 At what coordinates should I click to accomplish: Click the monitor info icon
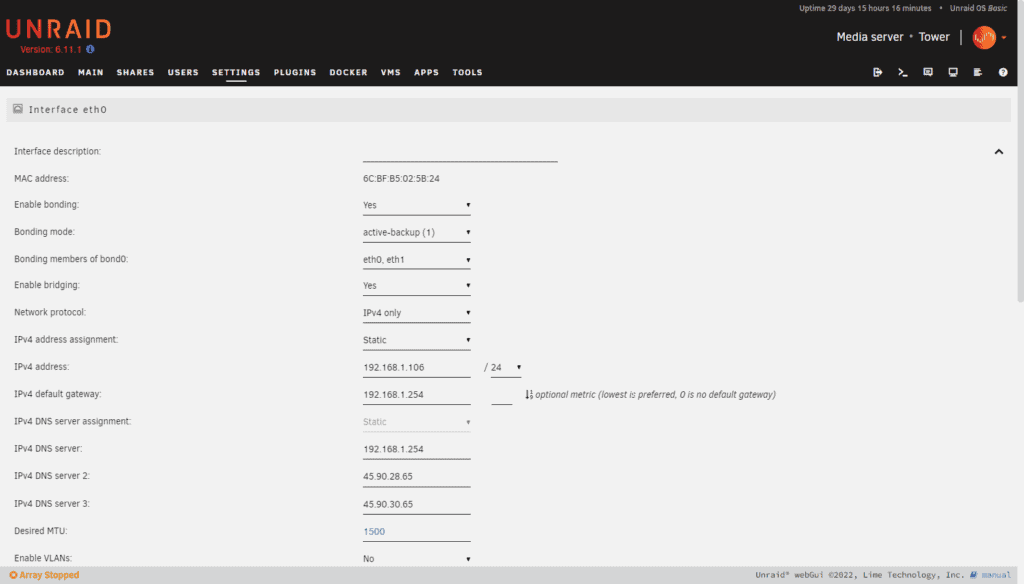(953, 72)
